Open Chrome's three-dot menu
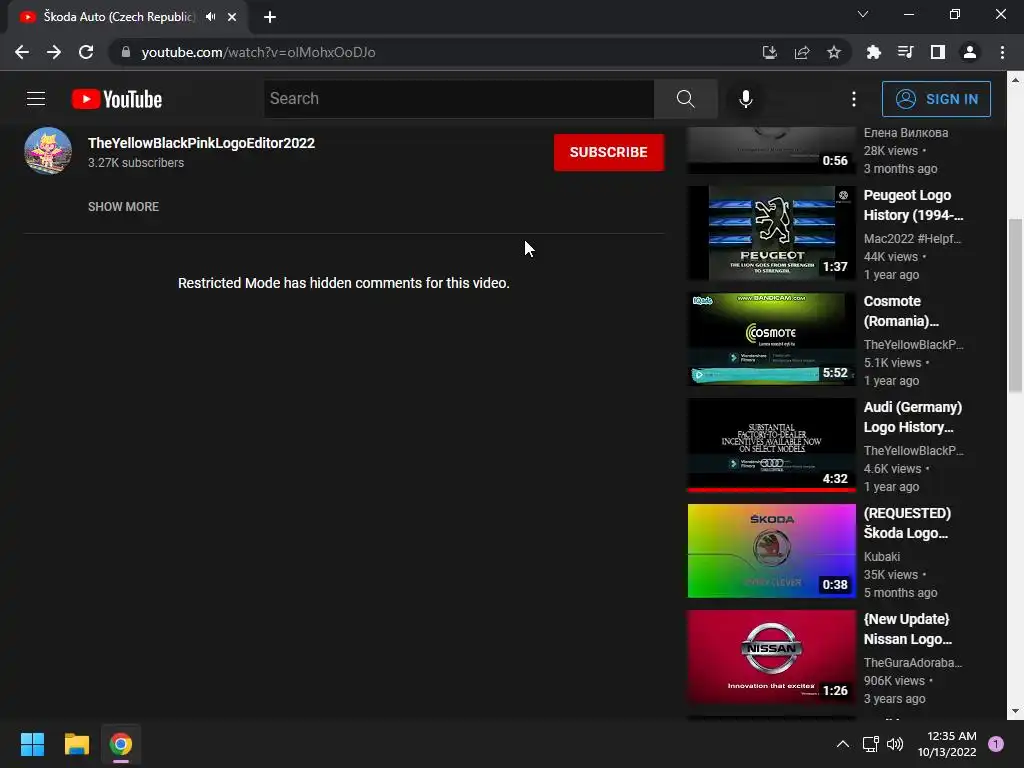The width and height of the screenshot is (1024, 768). click(1002, 52)
